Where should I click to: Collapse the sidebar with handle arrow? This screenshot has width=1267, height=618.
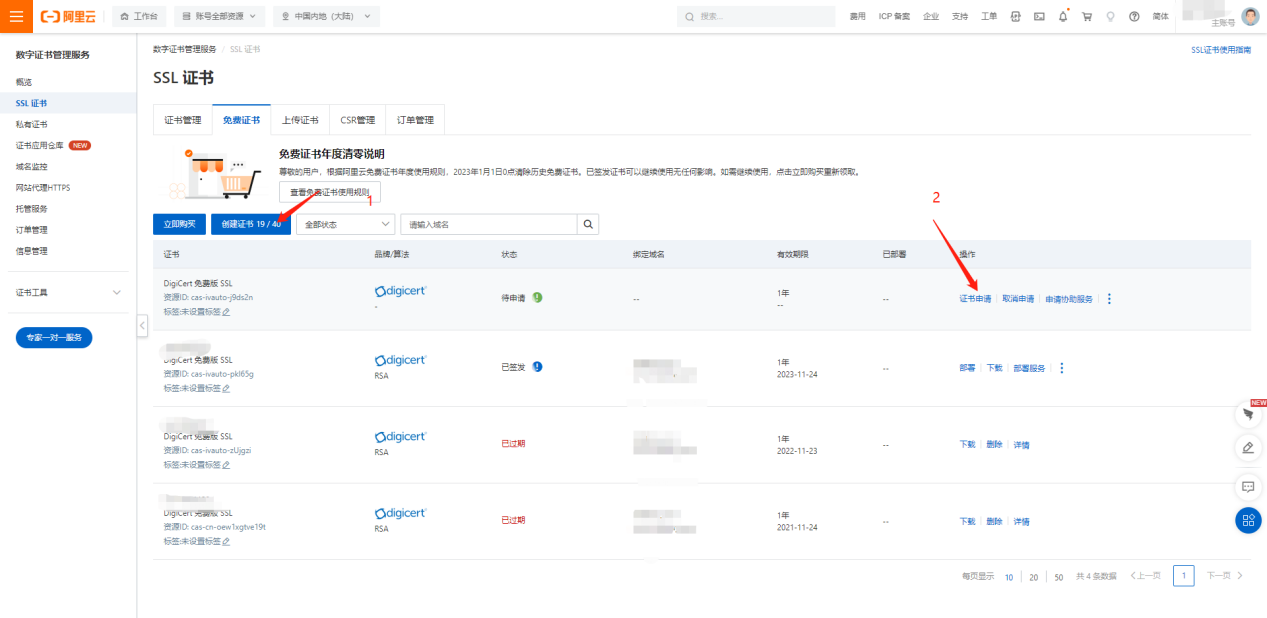[142, 326]
